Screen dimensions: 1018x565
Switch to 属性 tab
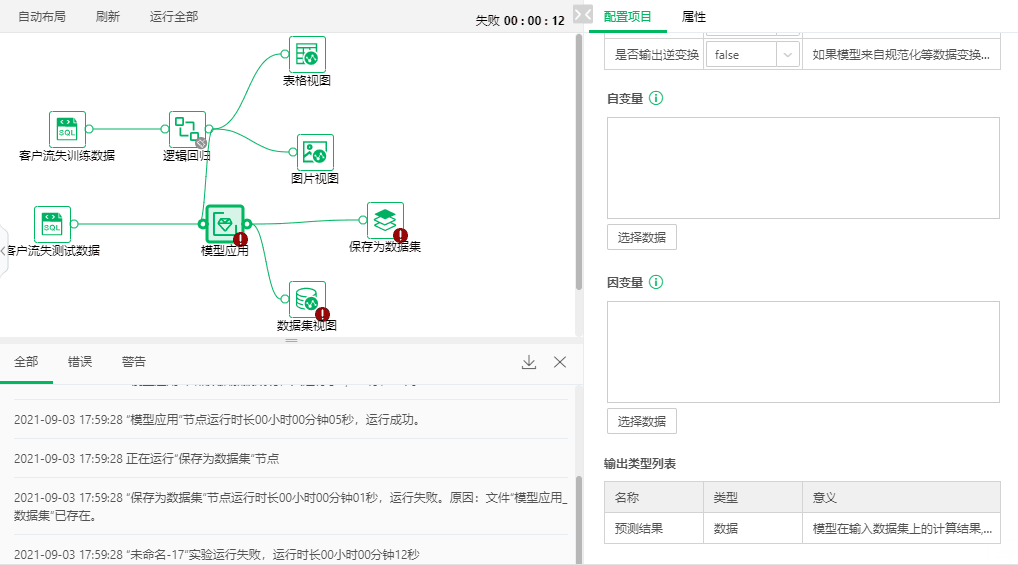pos(693,16)
